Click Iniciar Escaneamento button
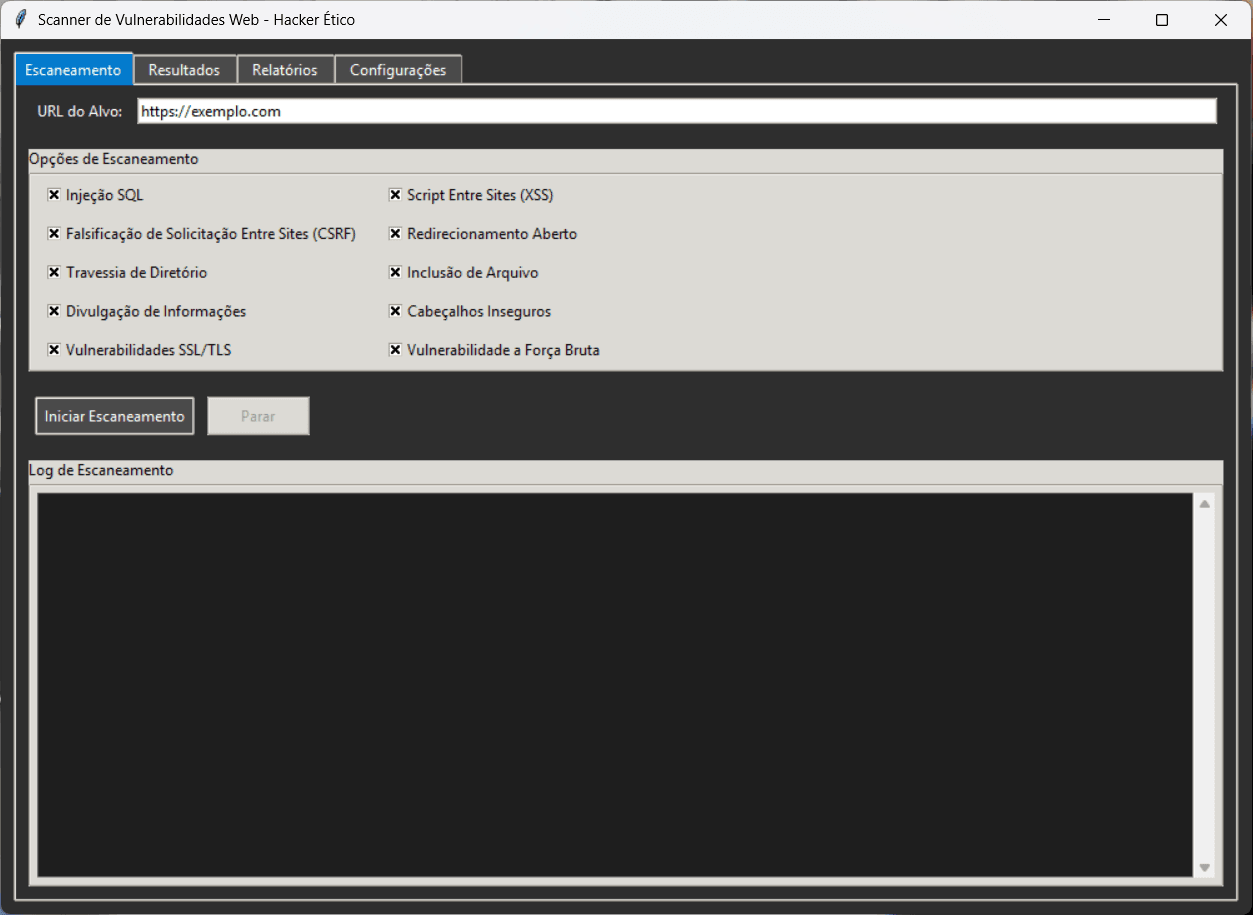Image resolution: width=1253 pixels, height=915 pixels. (x=115, y=416)
